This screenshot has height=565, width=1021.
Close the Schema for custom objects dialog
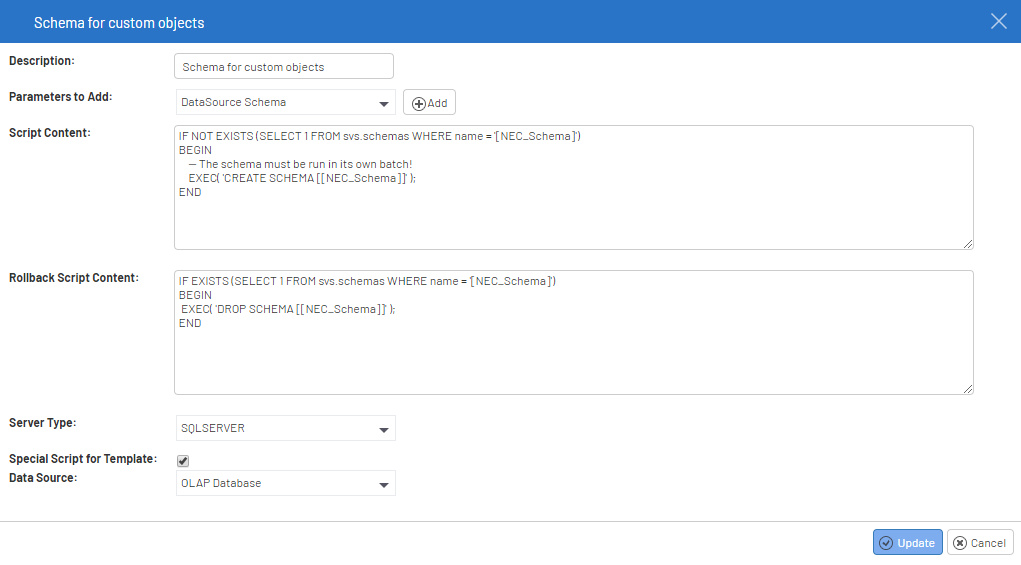[x=998, y=21]
